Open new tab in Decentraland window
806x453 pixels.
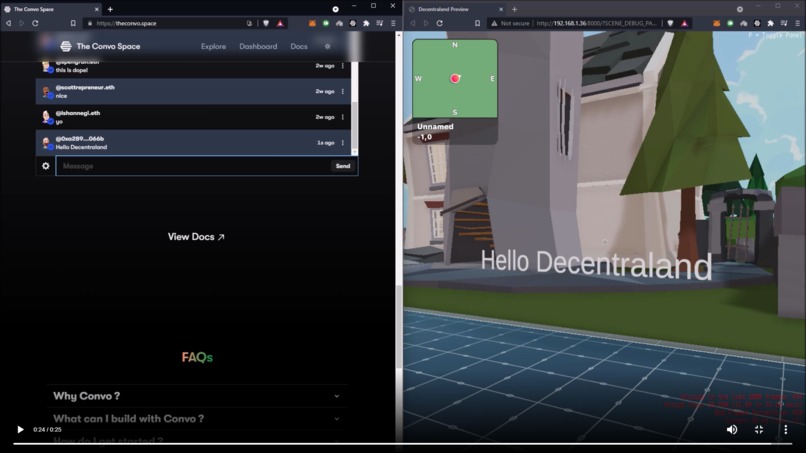515,9
